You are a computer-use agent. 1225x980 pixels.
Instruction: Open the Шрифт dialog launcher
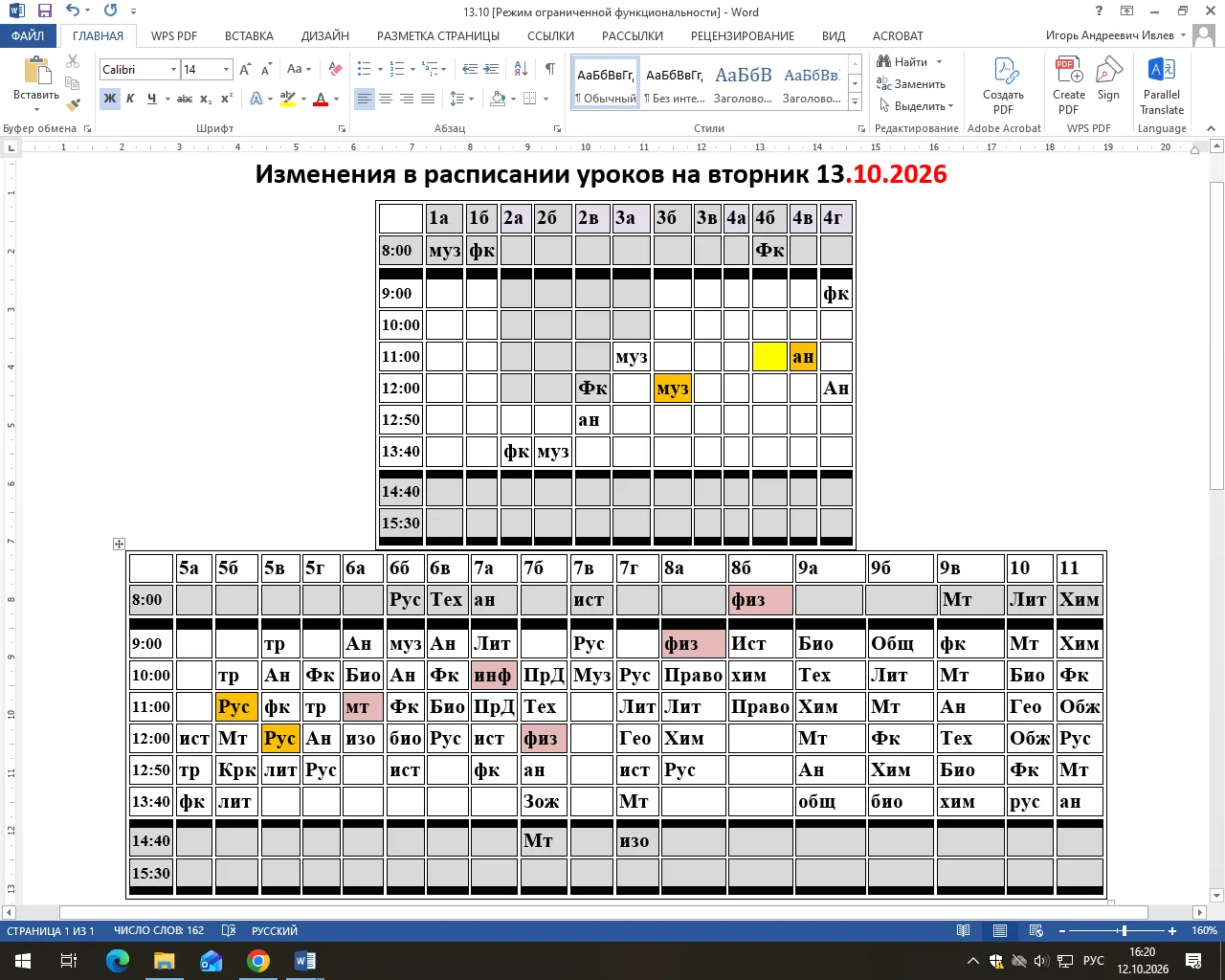pos(343,128)
